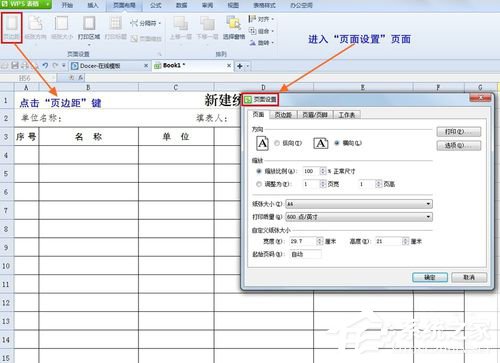Click the Redo arrow icon

(55, 66)
